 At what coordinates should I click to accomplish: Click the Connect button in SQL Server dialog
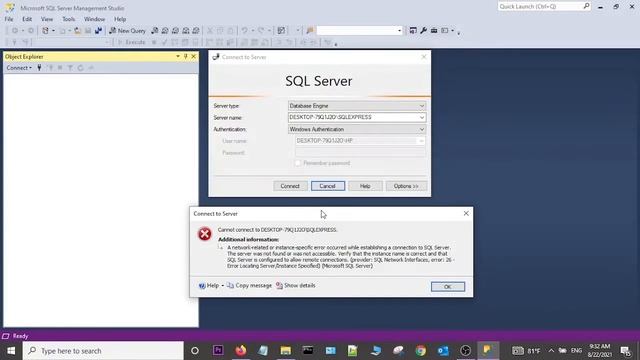(x=290, y=186)
